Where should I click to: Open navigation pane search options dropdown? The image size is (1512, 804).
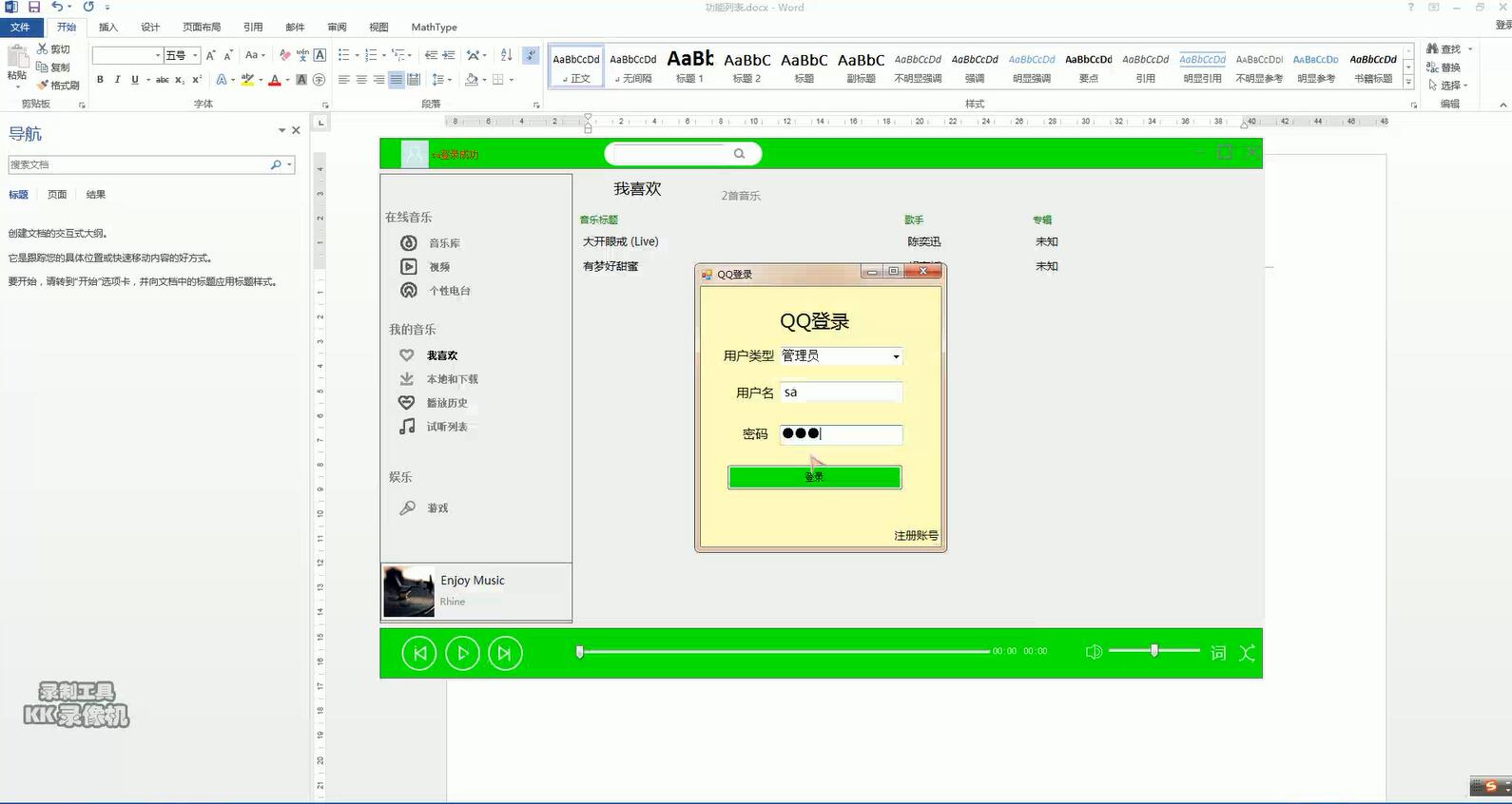[289, 165]
